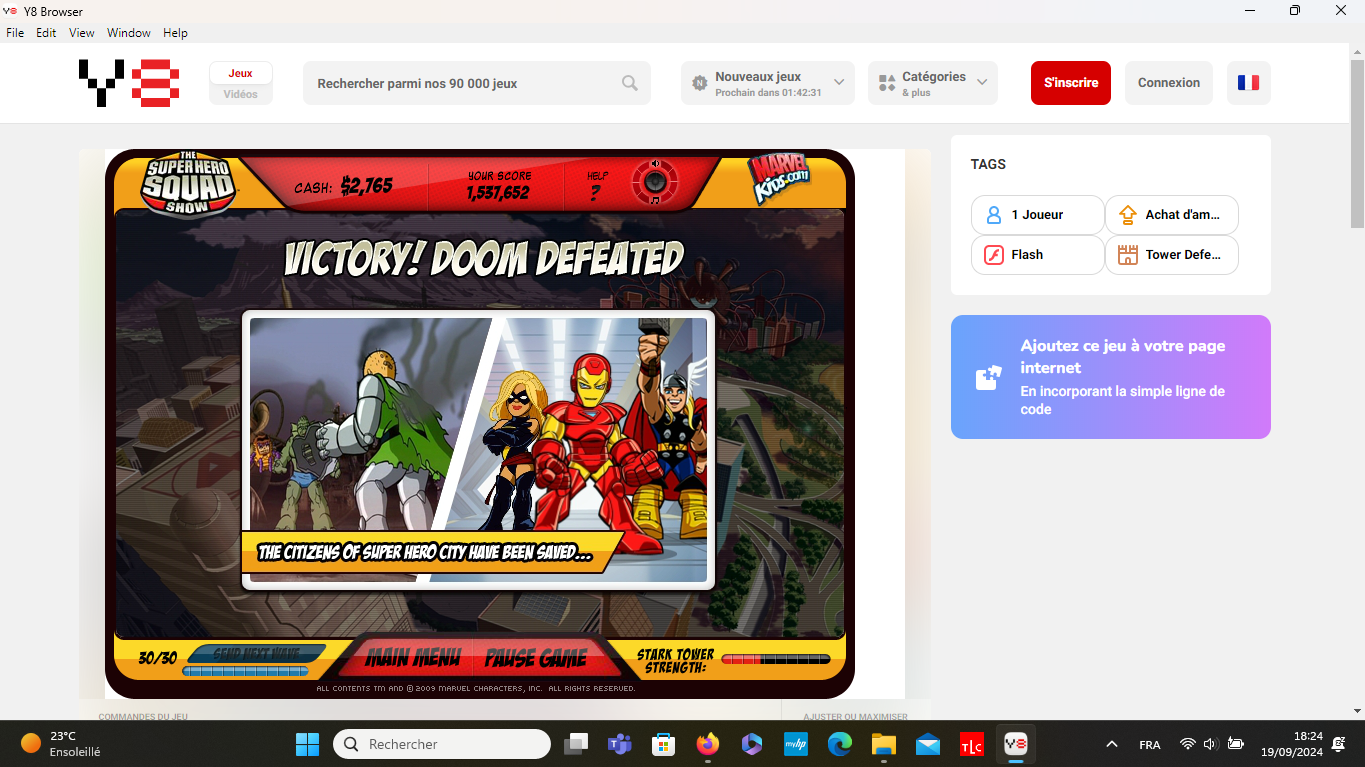The image size is (1365, 767).
Task: Click the Main Menu game button
Action: click(x=412, y=658)
